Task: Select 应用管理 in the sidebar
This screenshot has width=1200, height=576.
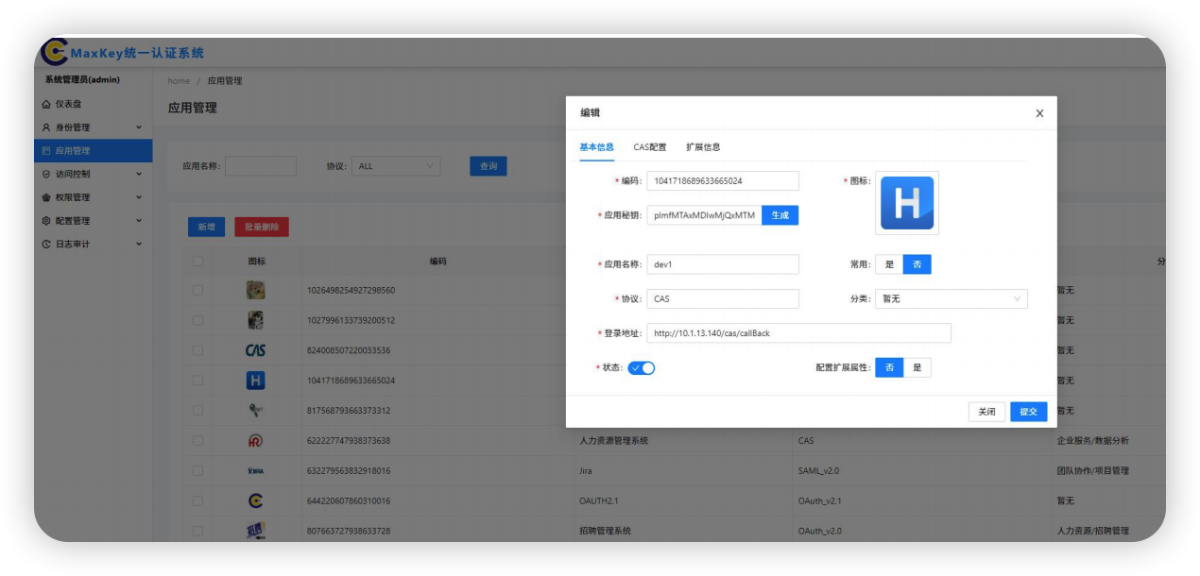Action: click(x=93, y=151)
